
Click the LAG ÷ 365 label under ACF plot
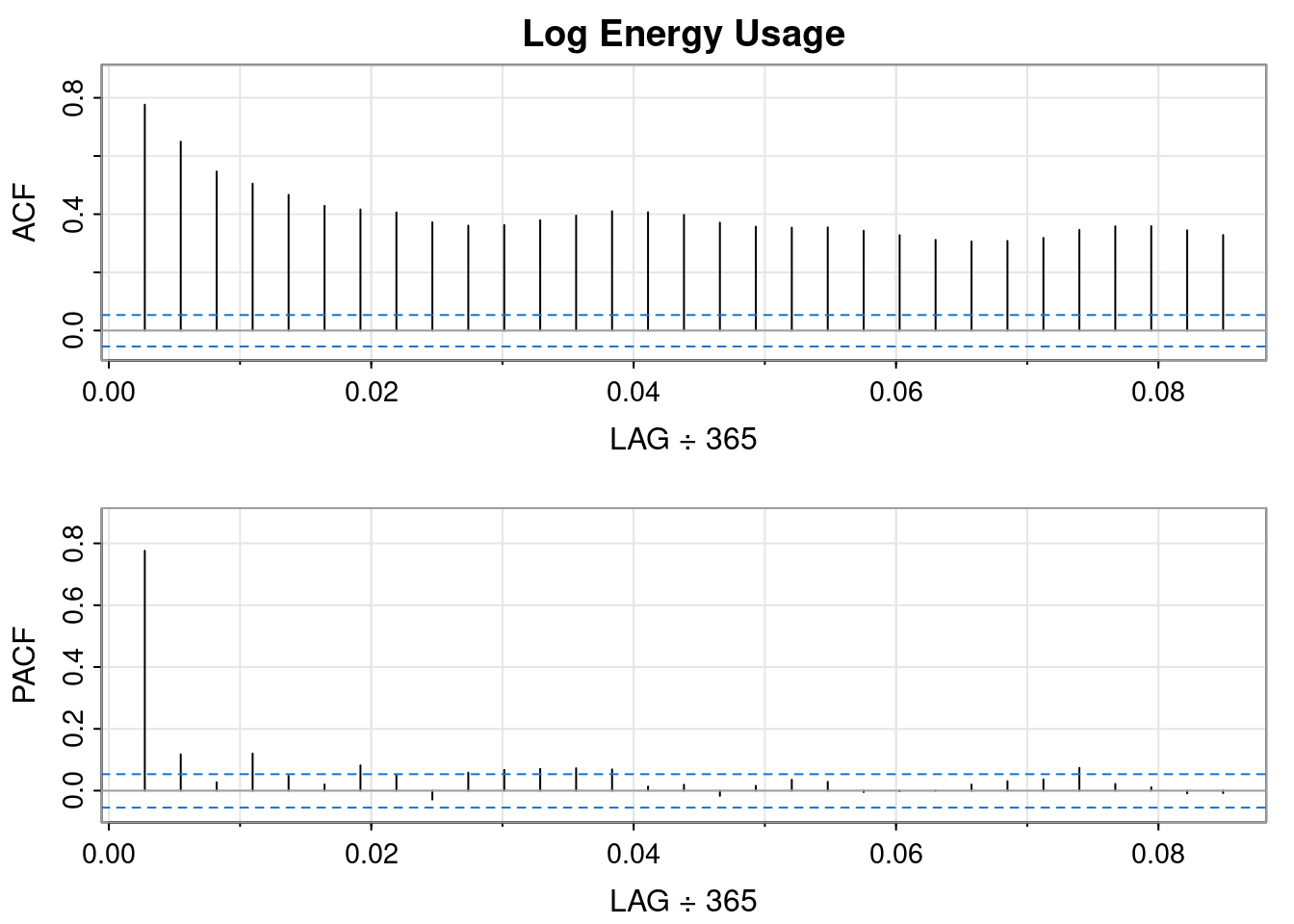(684, 440)
